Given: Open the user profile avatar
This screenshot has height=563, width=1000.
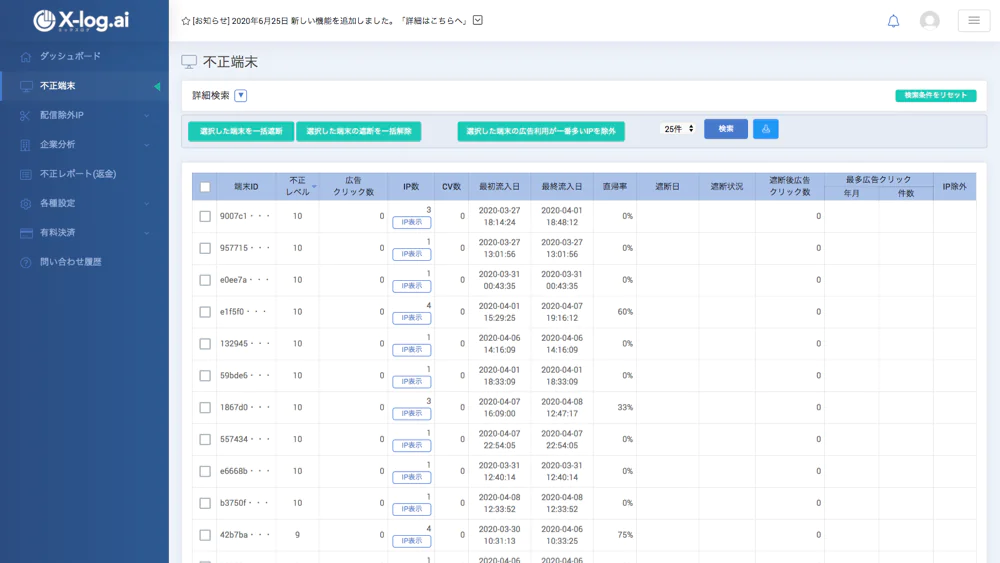Looking at the screenshot, I should coord(929,21).
